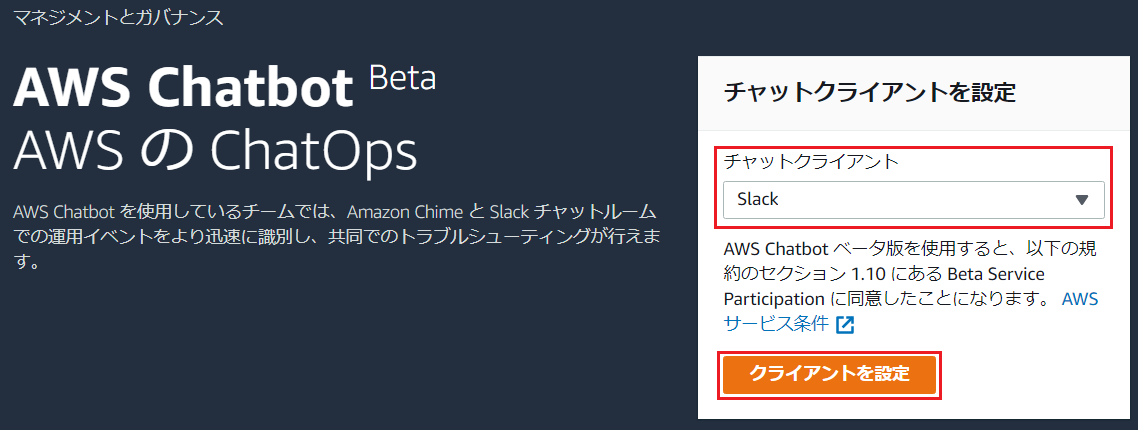
Task: Click the AWS の ChatOps subtitle
Action: coord(214,151)
